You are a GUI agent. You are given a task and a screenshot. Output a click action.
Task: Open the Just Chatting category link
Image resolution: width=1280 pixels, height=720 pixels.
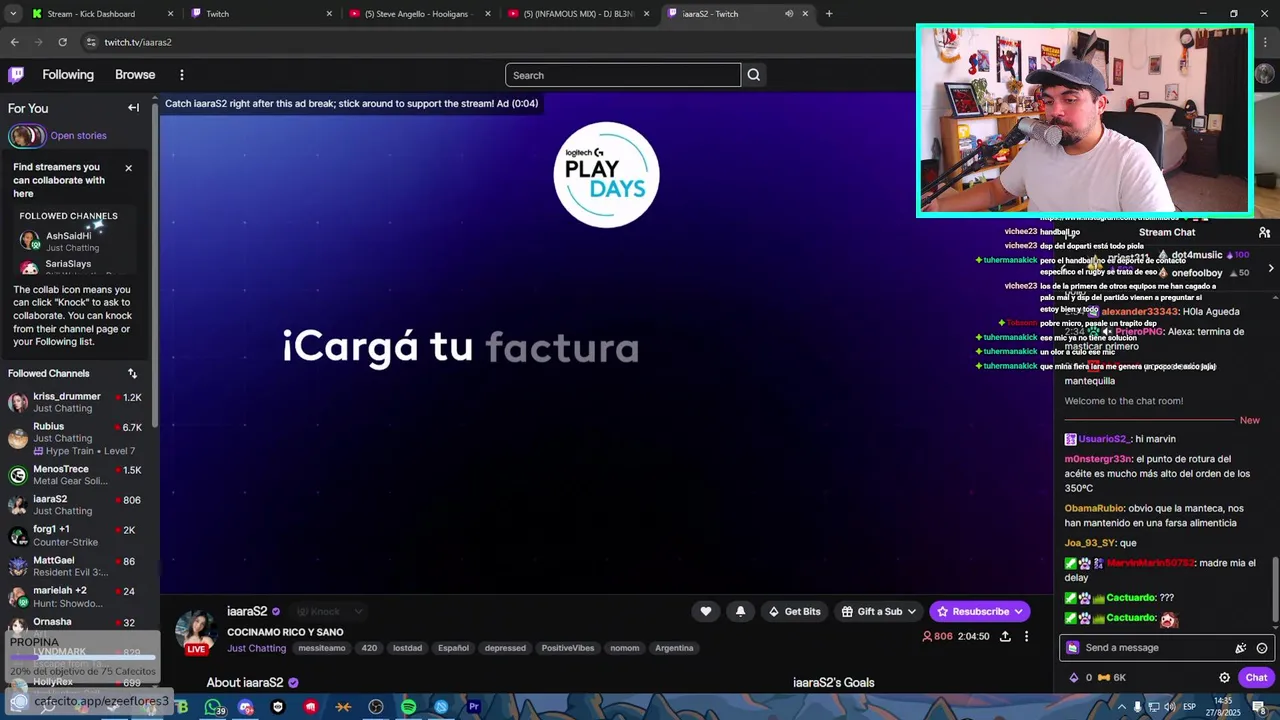pos(256,648)
